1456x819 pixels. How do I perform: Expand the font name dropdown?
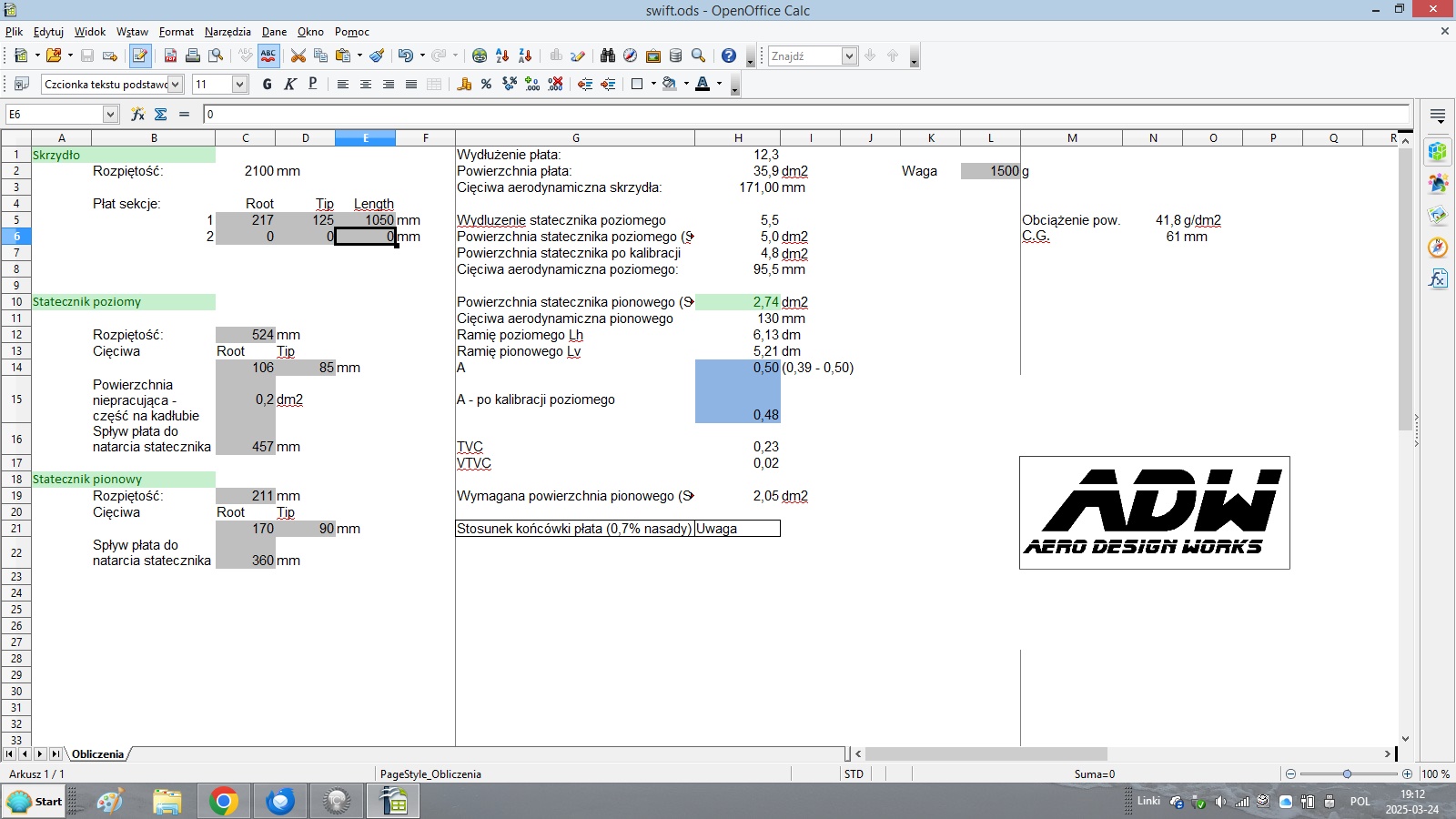pos(176,85)
